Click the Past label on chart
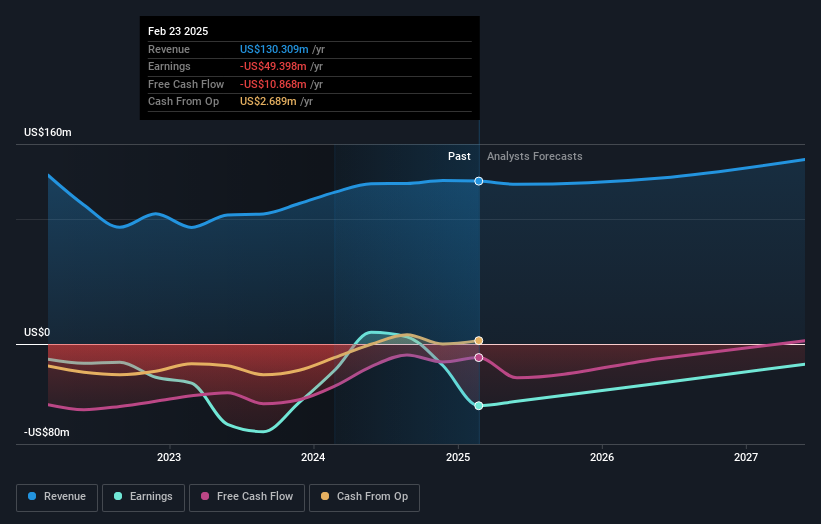Screen dimensions: 821x524 459,156
